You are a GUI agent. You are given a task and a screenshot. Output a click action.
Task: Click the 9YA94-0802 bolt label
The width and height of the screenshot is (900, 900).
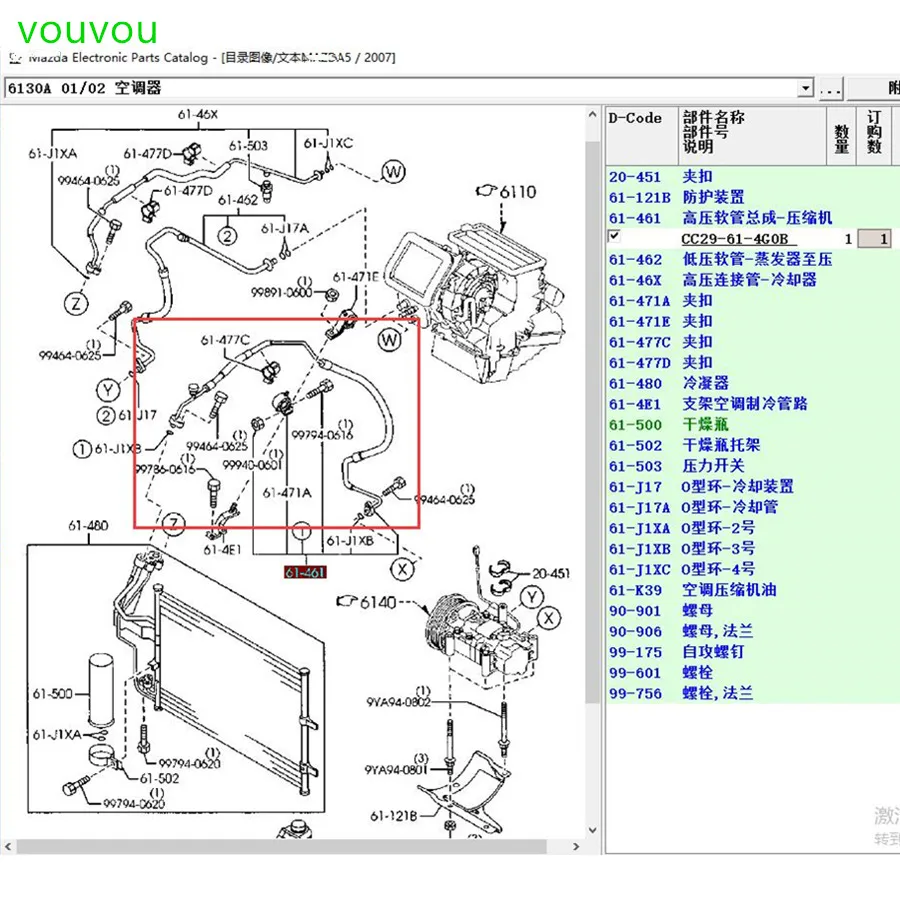399,701
